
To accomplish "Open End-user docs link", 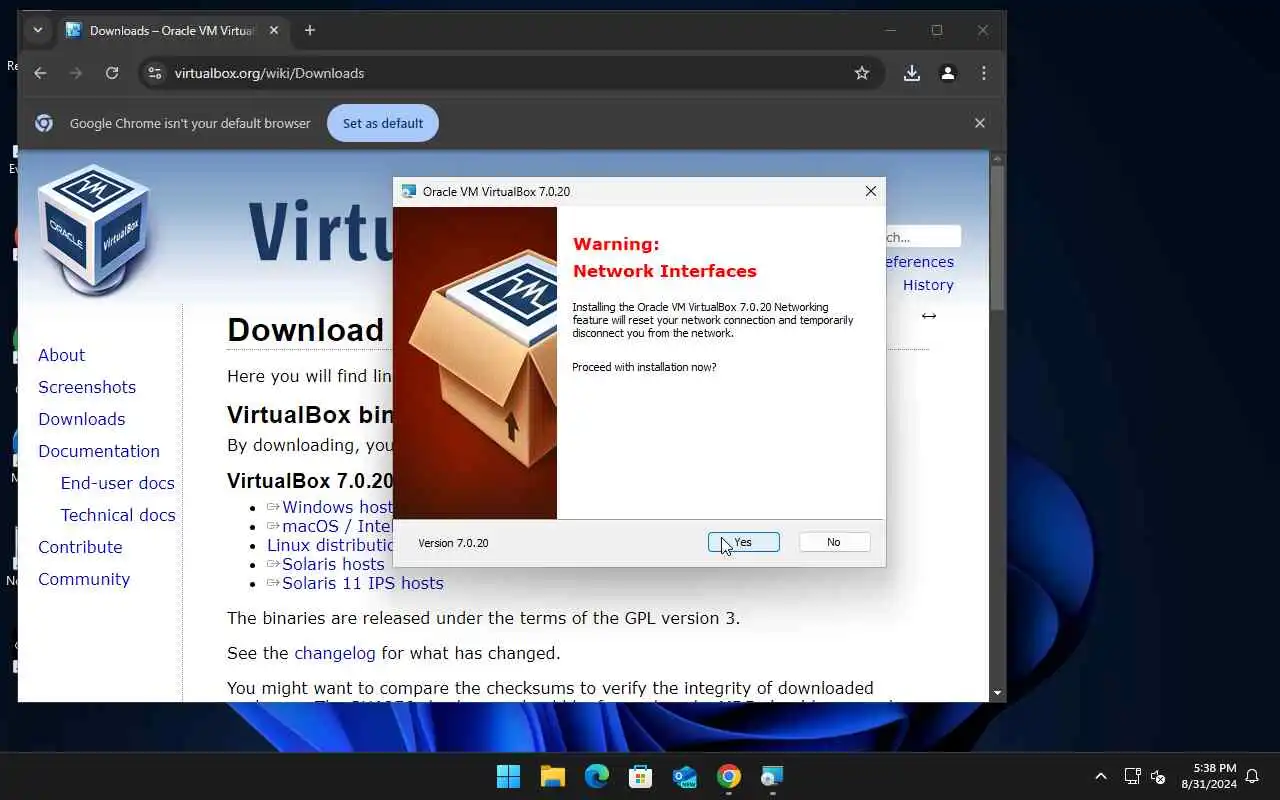I will click(118, 483).
